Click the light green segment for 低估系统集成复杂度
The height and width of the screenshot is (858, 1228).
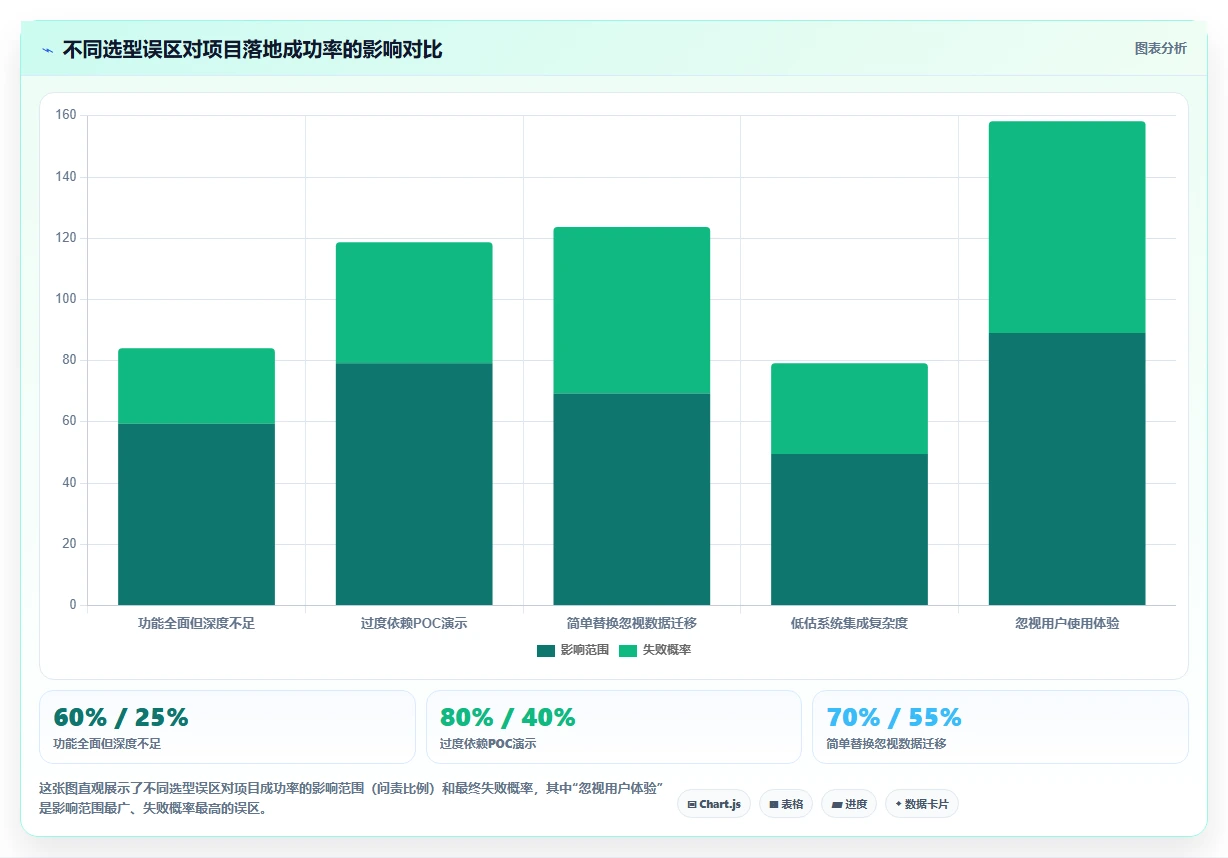click(x=849, y=408)
